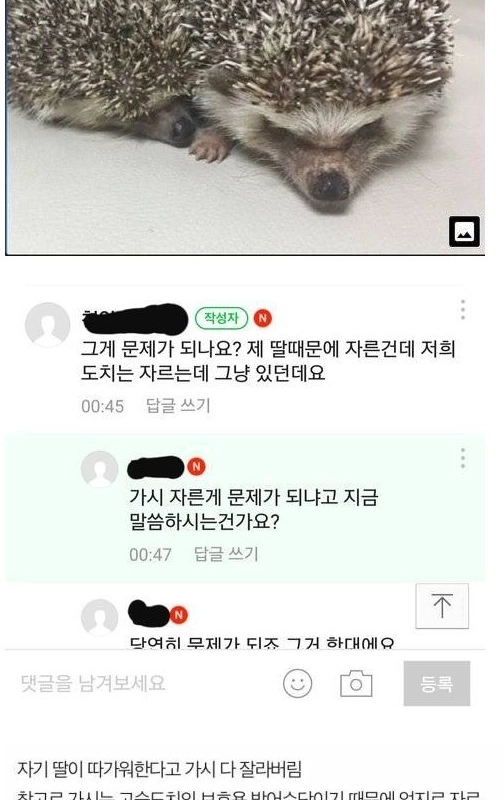Viewport: 503px width, 800px height.
Task: Open the more options menu on the 00:45 comment
Action: 463,310
